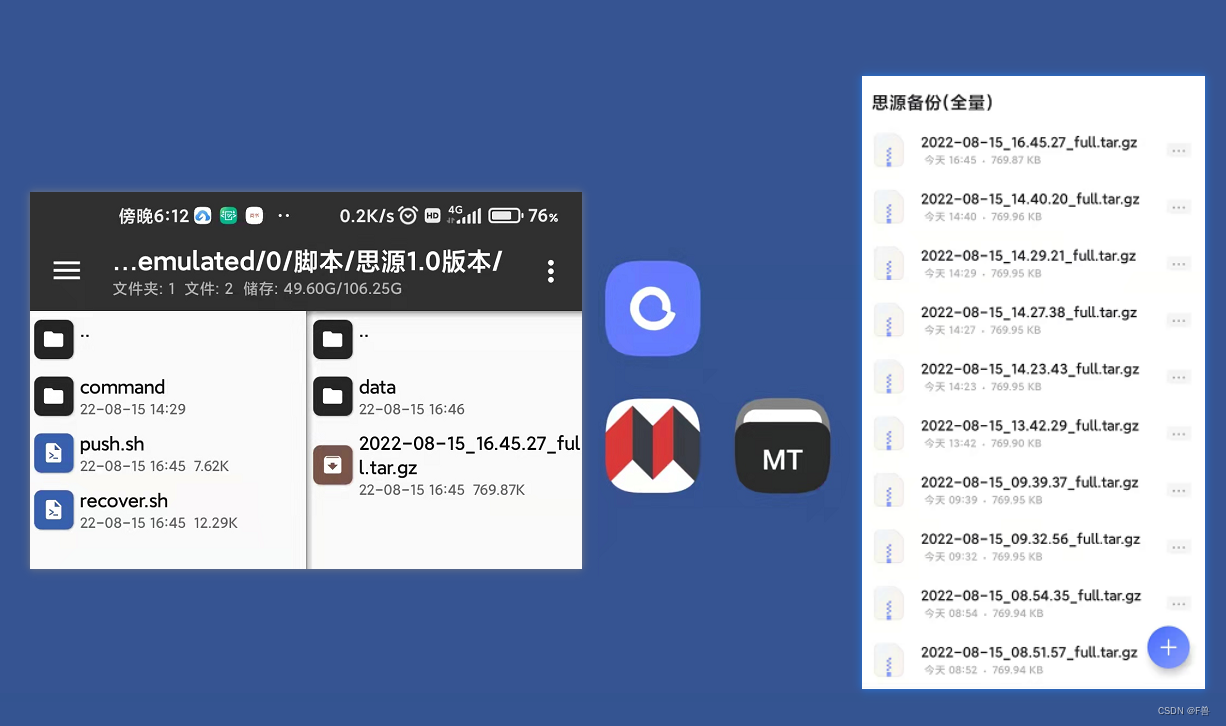This screenshot has width=1226, height=726.
Task: Tap archive icon of 2022-08-15_13.42.29_full.tar.gz
Action: click(x=888, y=434)
